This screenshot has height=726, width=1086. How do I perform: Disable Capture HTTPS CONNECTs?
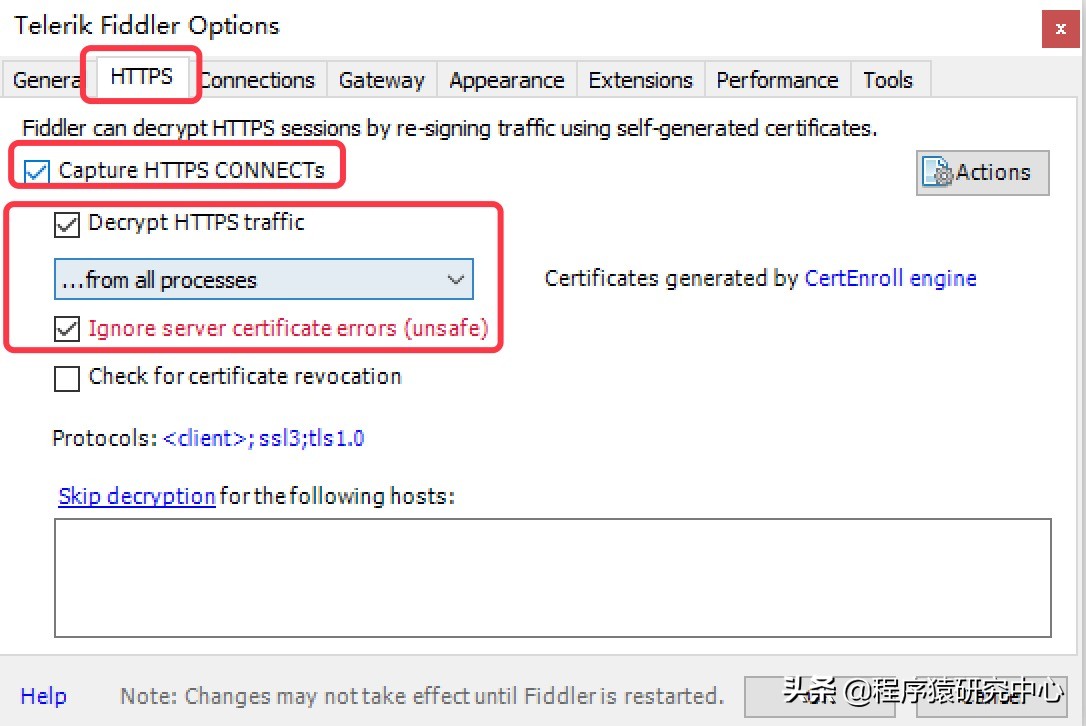pos(35,170)
